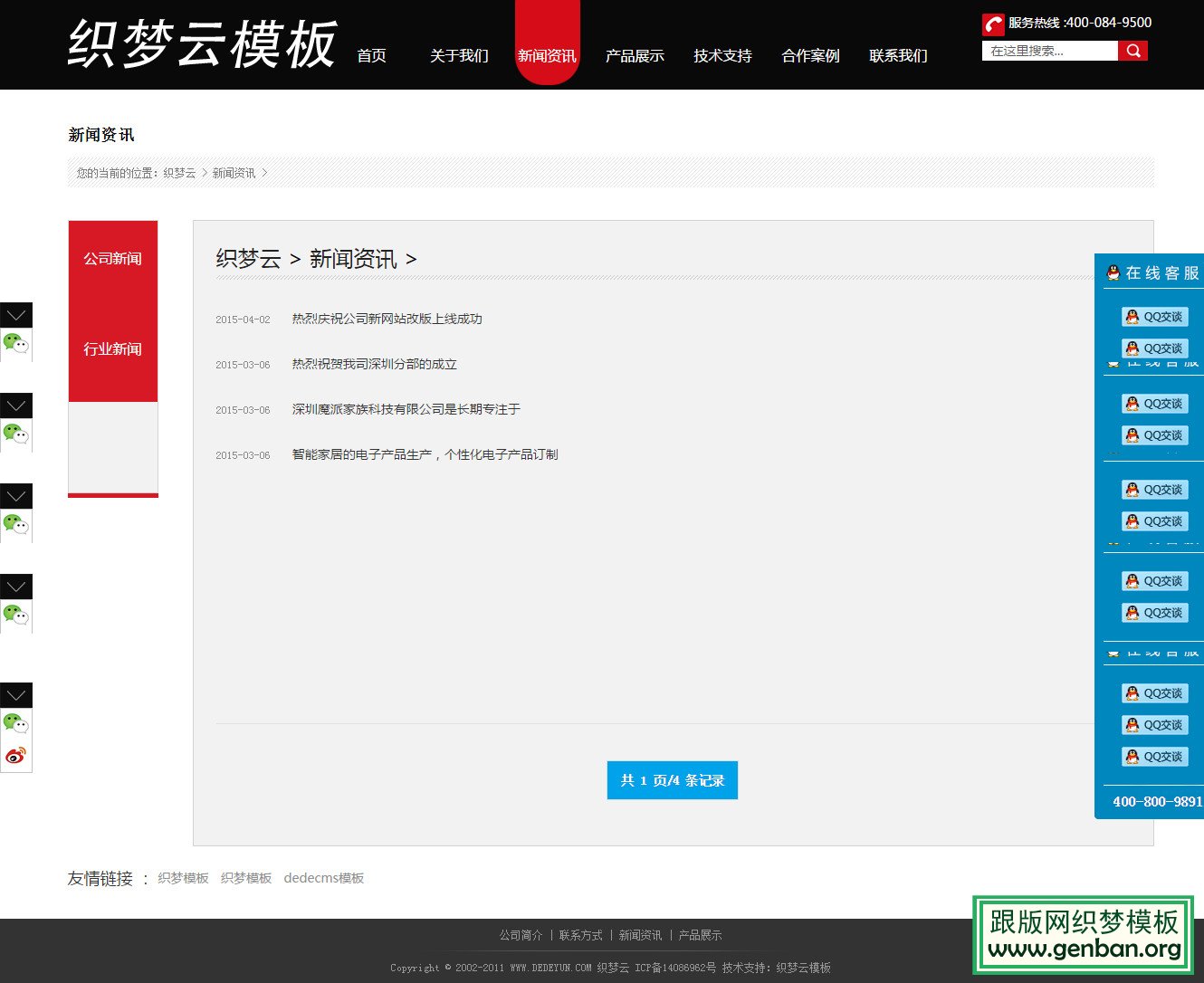This screenshot has width=1204, height=983.
Task: Select 行业新闻 in the left menu
Action: point(111,348)
